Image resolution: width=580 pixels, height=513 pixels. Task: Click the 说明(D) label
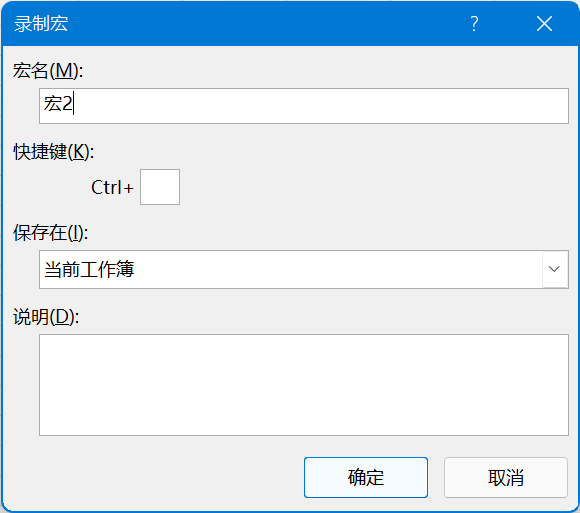coord(46,317)
